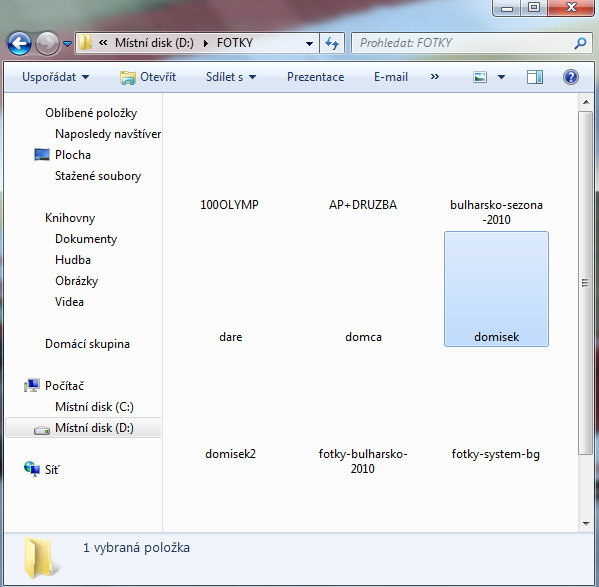Select the Plocha desktop icon in sidebar

[42, 155]
